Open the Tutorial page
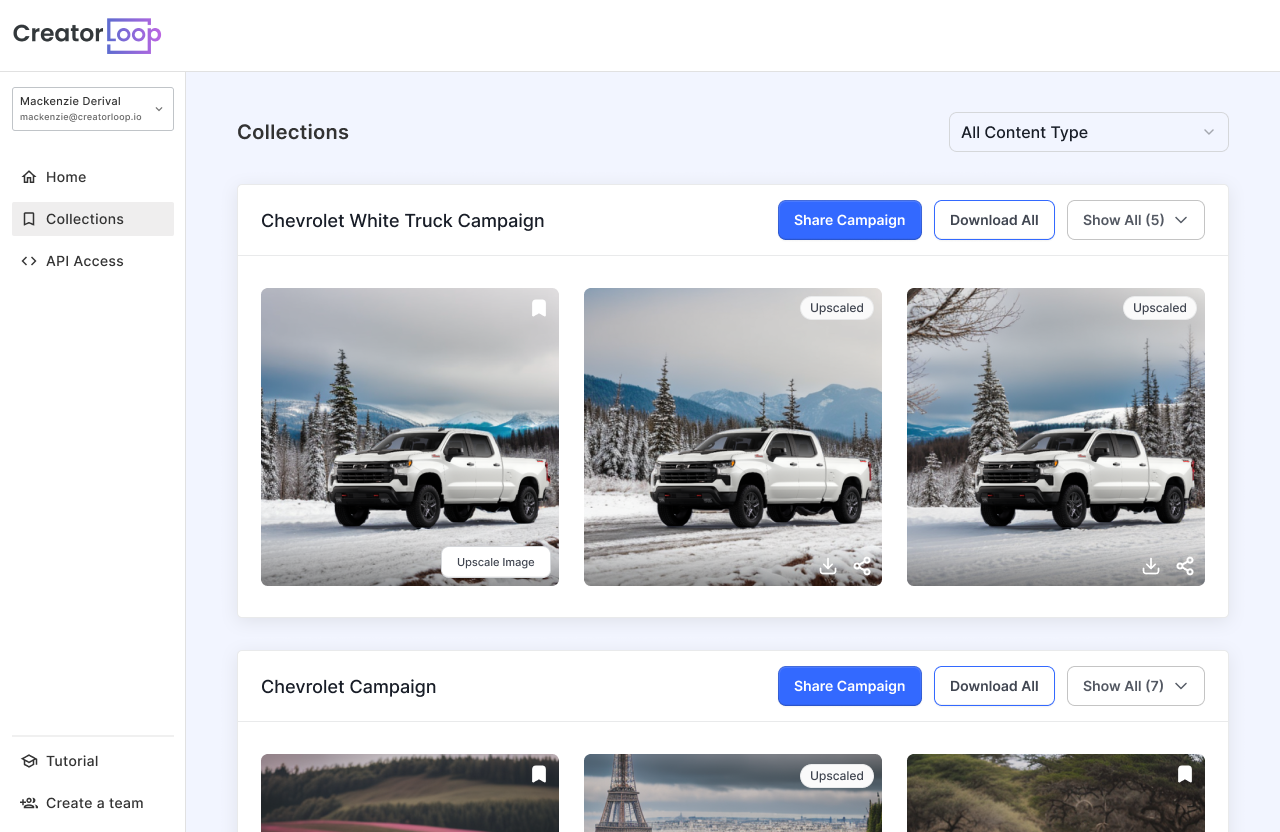1280x832 pixels. point(93,761)
